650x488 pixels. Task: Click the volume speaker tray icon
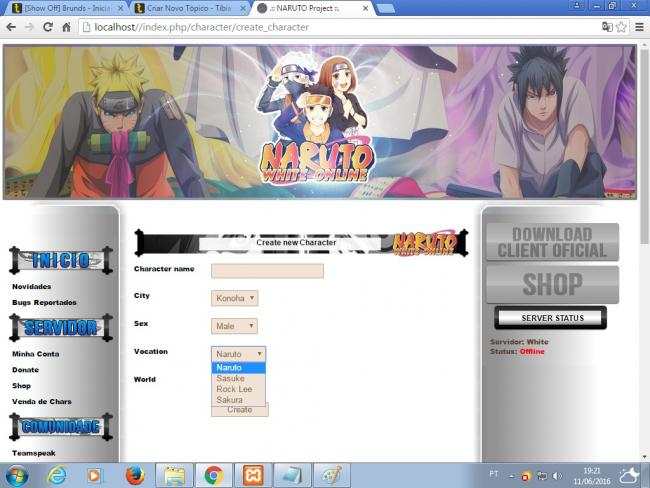click(x=557, y=476)
